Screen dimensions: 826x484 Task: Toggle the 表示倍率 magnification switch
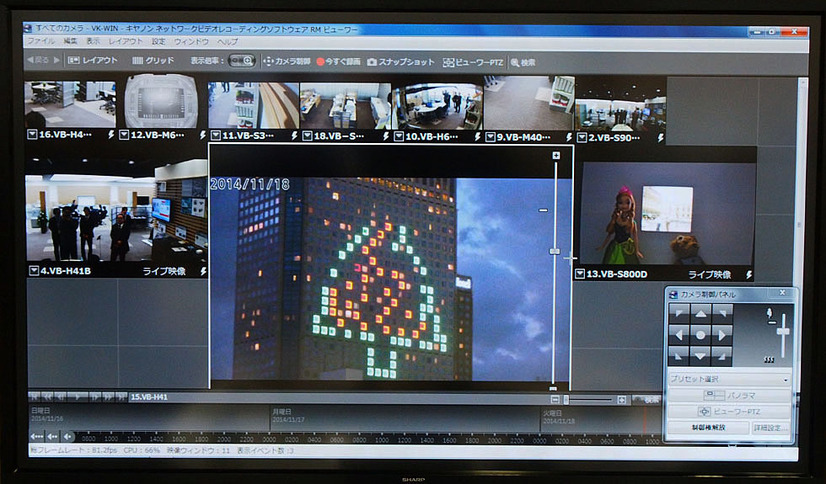click(x=242, y=61)
